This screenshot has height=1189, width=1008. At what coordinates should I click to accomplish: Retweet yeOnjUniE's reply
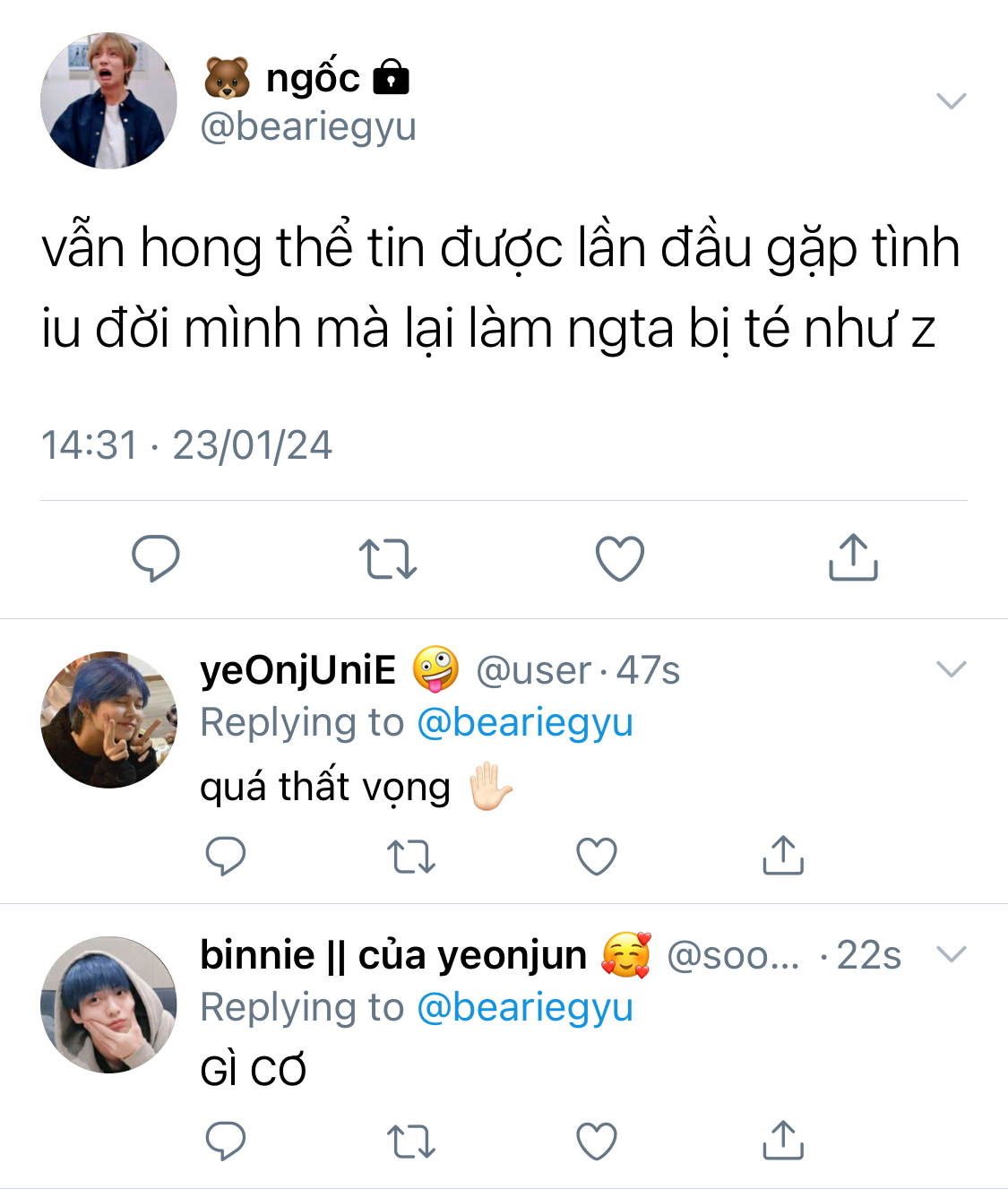[411, 856]
